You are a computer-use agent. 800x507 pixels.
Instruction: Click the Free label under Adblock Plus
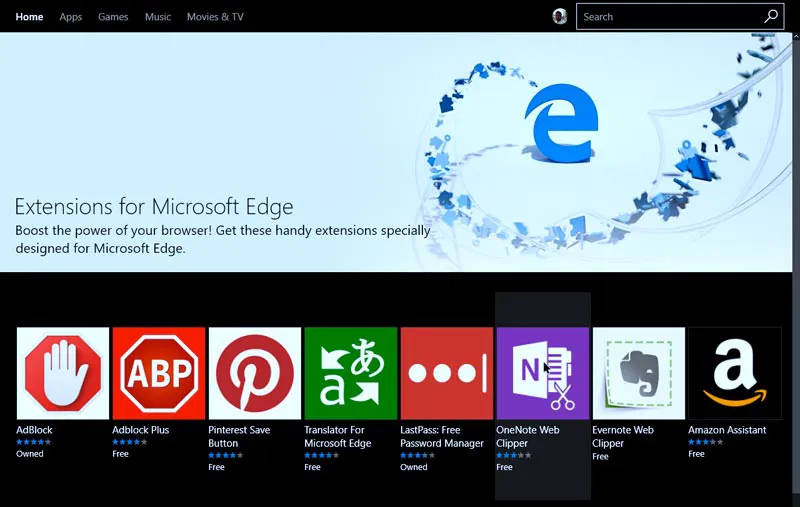(x=120, y=454)
